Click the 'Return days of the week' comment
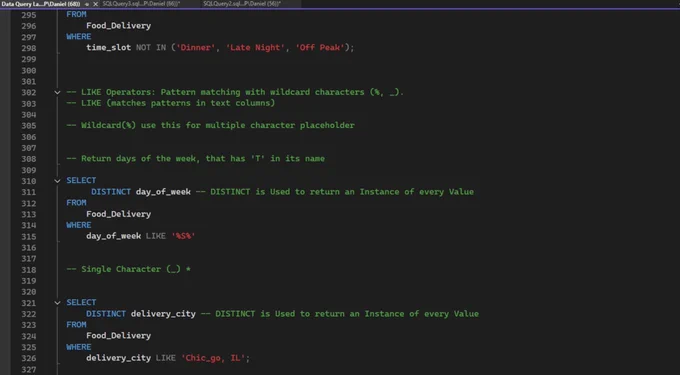The height and width of the screenshot is (375, 680). pos(195,159)
